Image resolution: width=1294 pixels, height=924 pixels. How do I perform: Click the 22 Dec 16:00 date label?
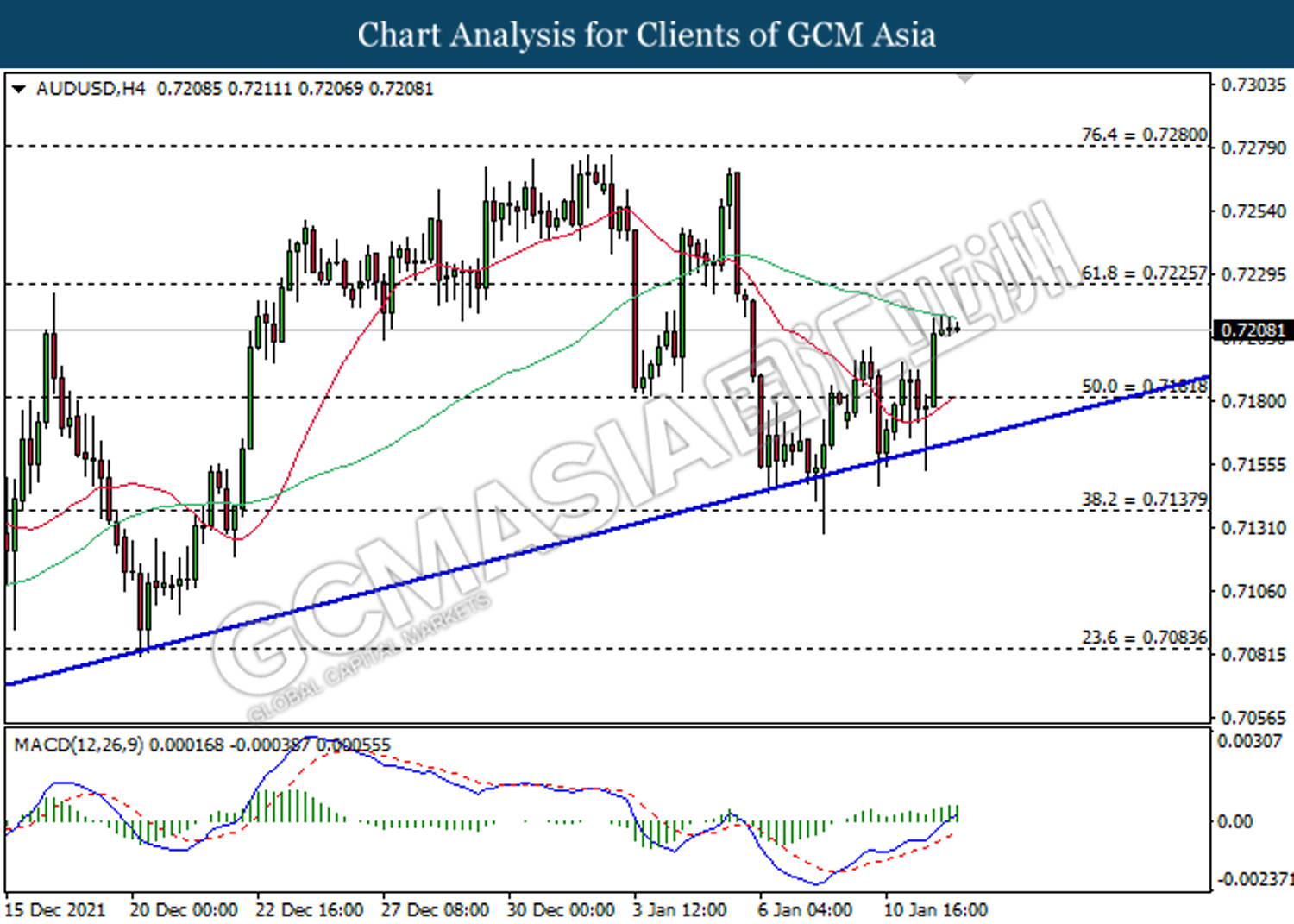point(310,910)
